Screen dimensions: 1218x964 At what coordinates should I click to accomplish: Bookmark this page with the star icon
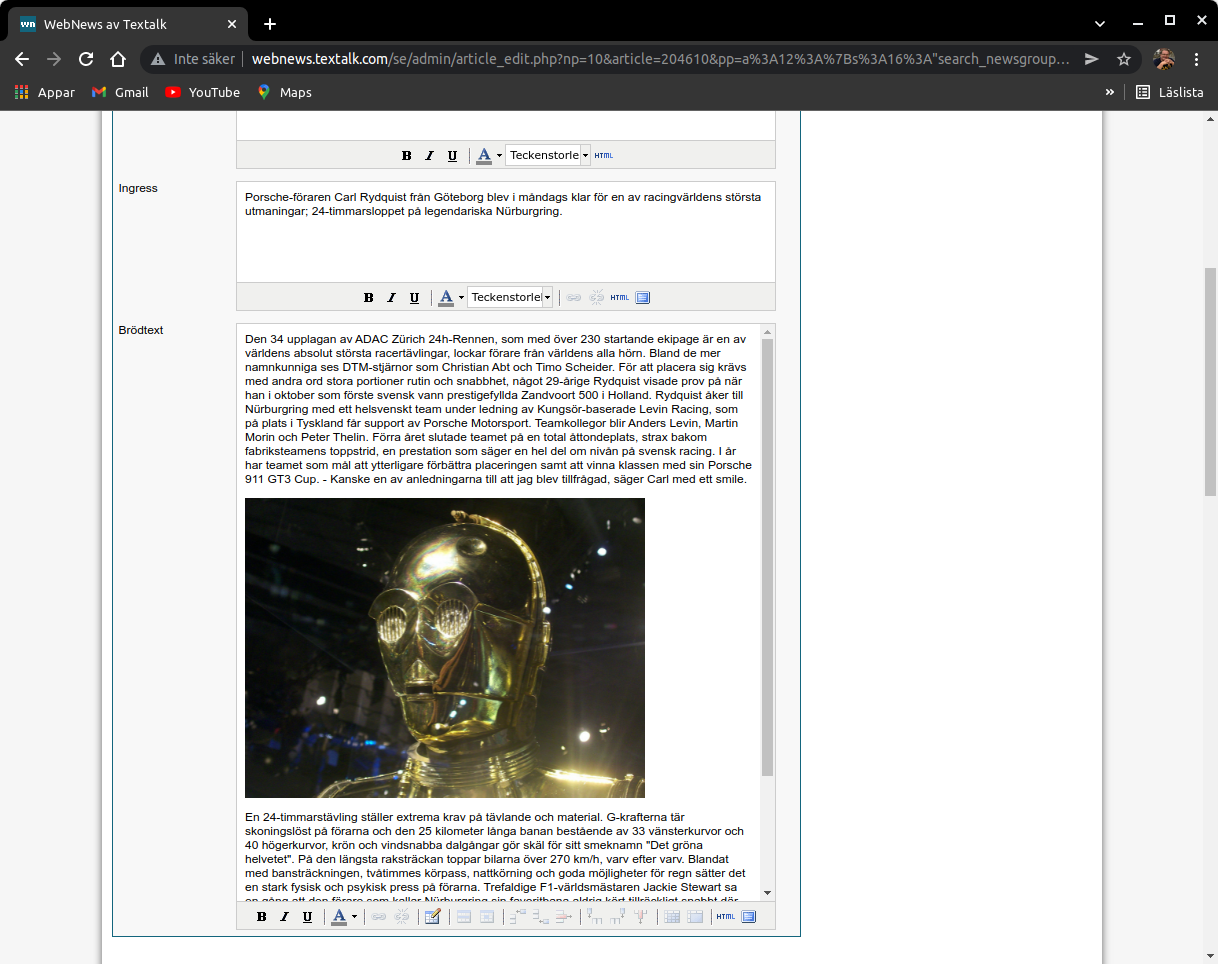(x=1124, y=59)
